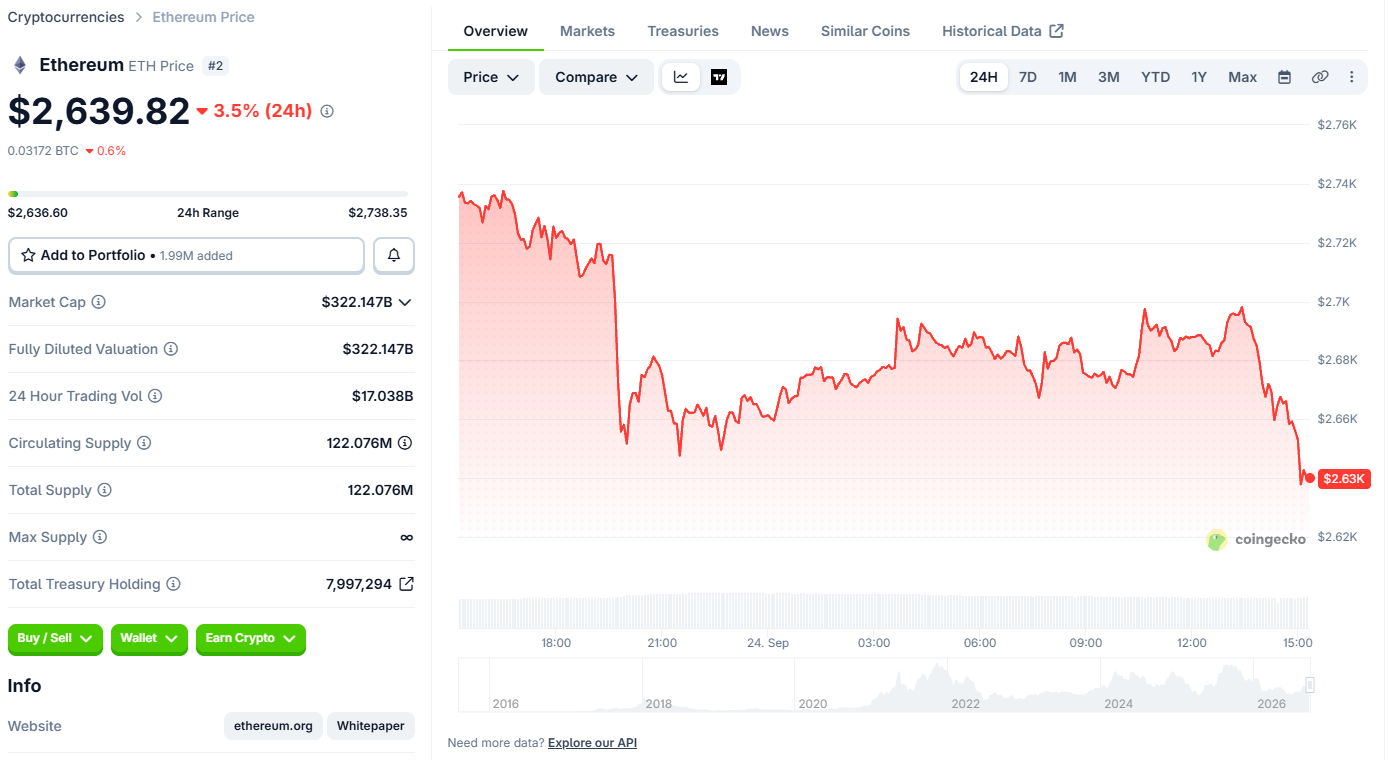1390x760 pixels.
Task: Click the red current price marker dot
Action: pos(1310,478)
